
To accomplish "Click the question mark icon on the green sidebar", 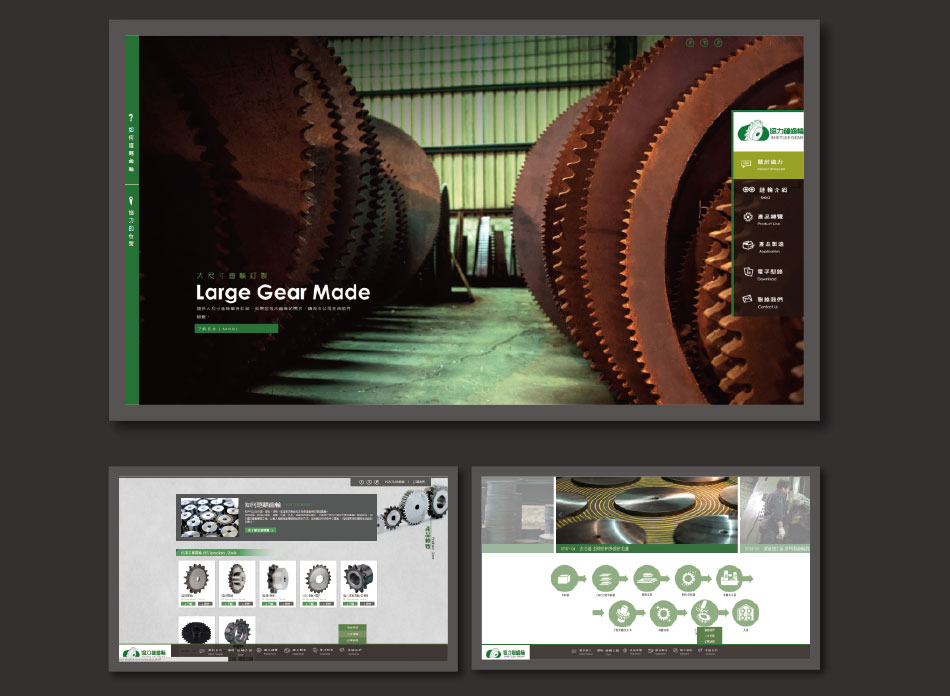I will click(x=131, y=118).
